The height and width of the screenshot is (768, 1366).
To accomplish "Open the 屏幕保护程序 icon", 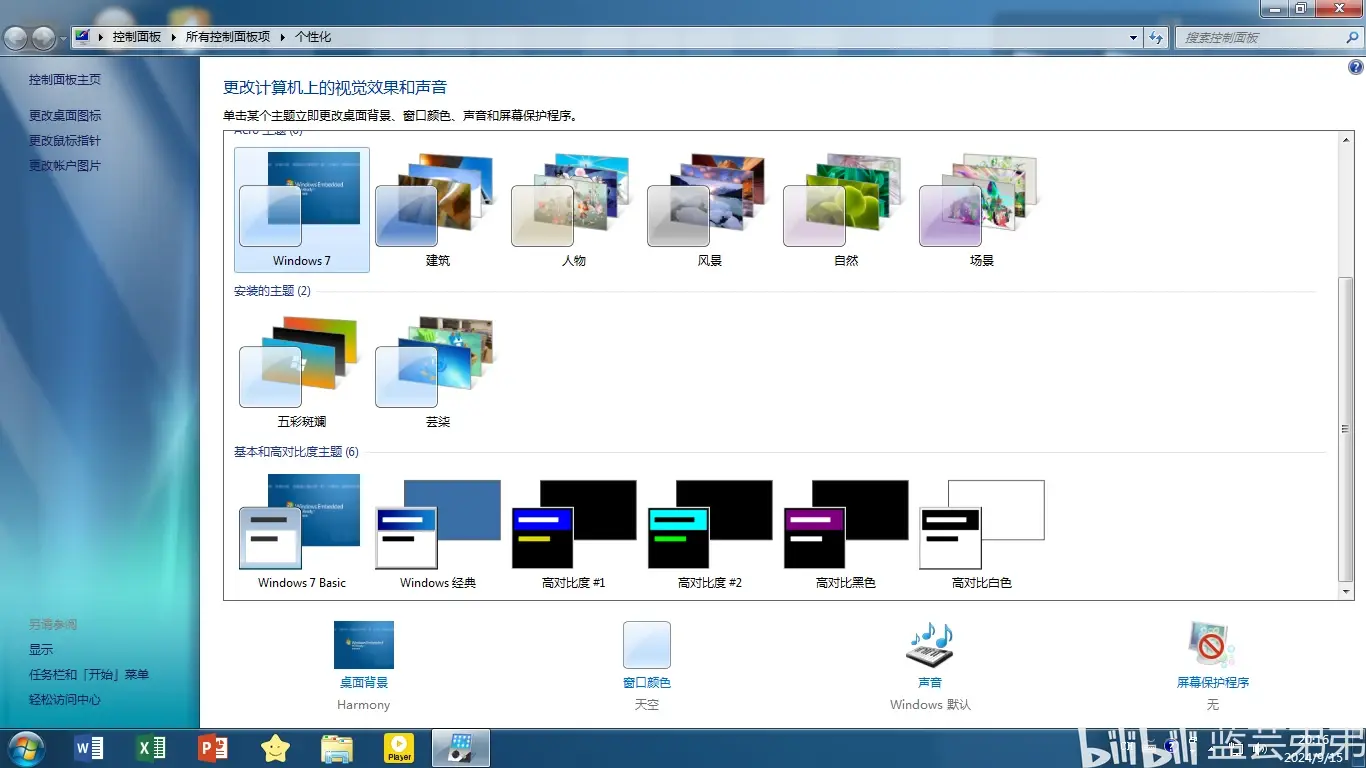I will [x=1212, y=645].
